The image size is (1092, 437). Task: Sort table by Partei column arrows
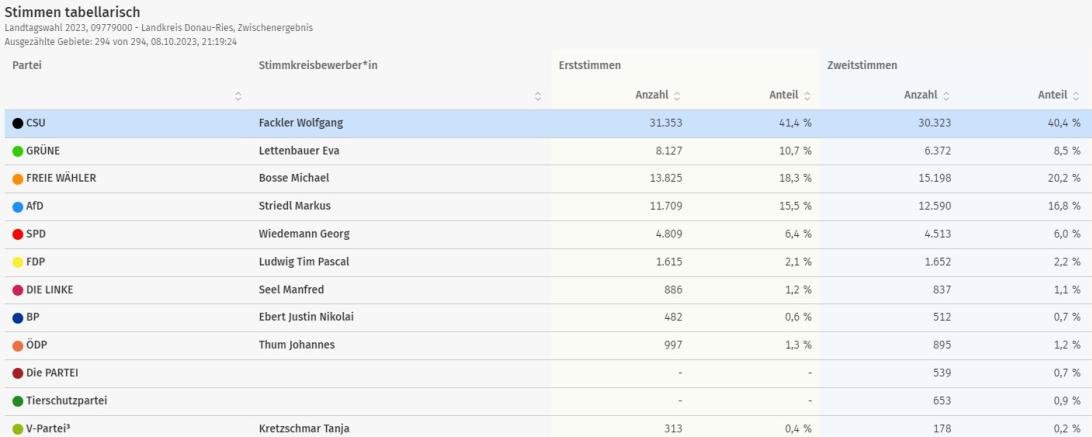(238, 96)
